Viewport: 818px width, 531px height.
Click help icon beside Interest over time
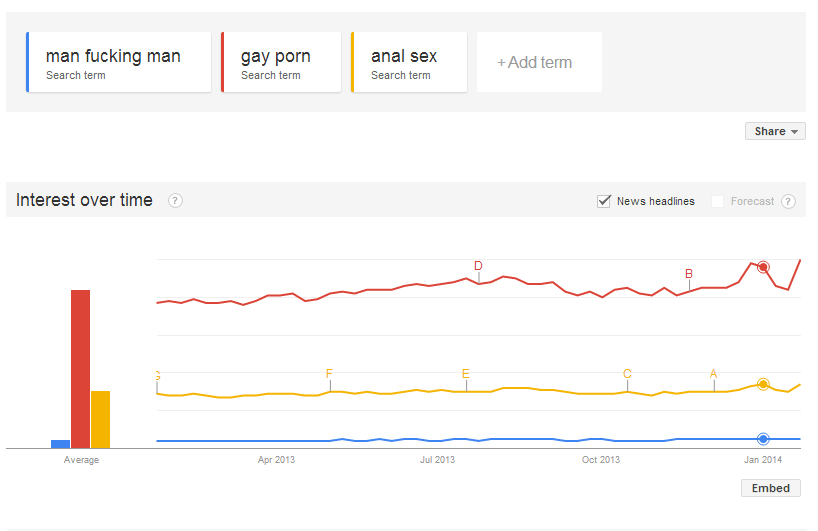click(x=175, y=200)
